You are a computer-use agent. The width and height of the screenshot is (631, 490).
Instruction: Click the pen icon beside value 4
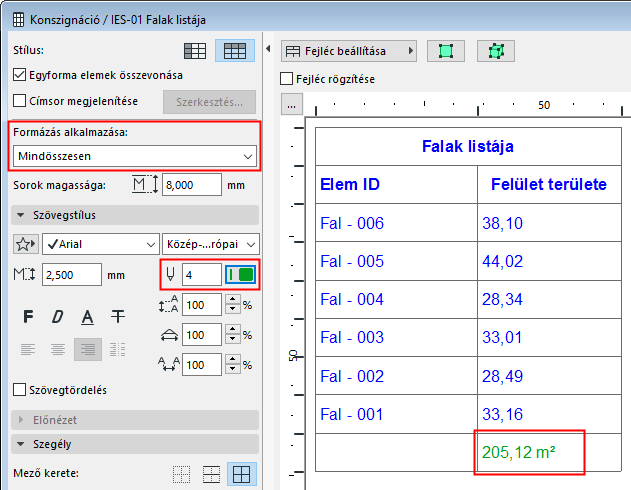point(171,274)
